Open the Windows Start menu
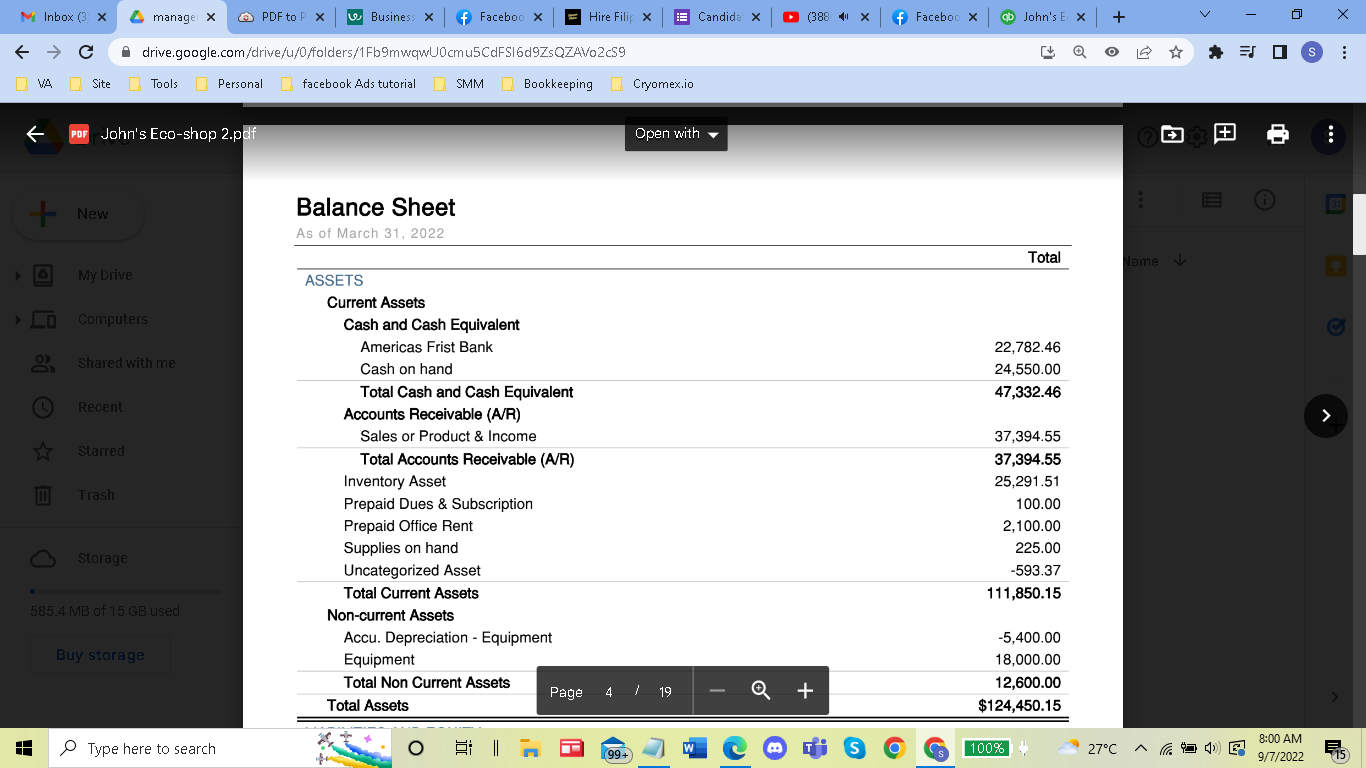Screen dimensions: 1366x768 tap(24, 748)
